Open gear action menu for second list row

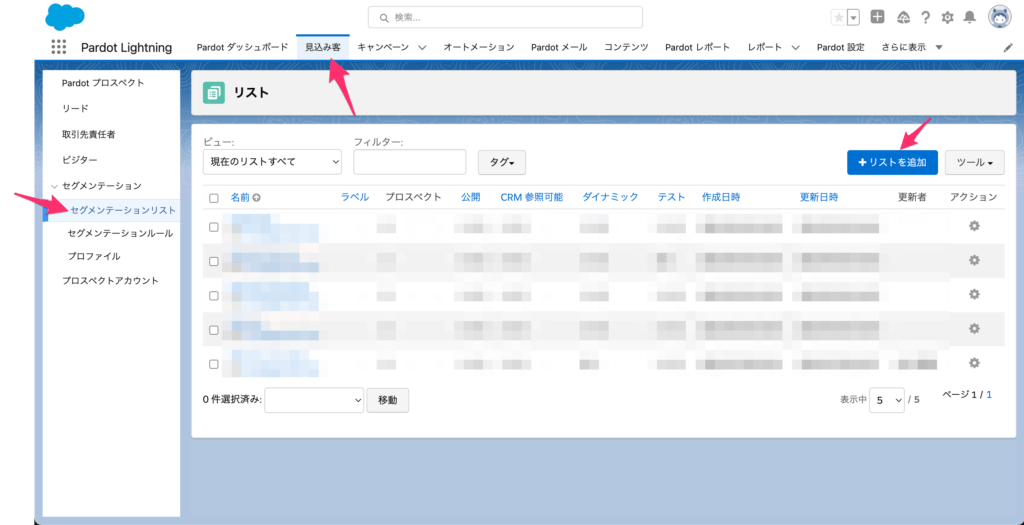coord(974,260)
